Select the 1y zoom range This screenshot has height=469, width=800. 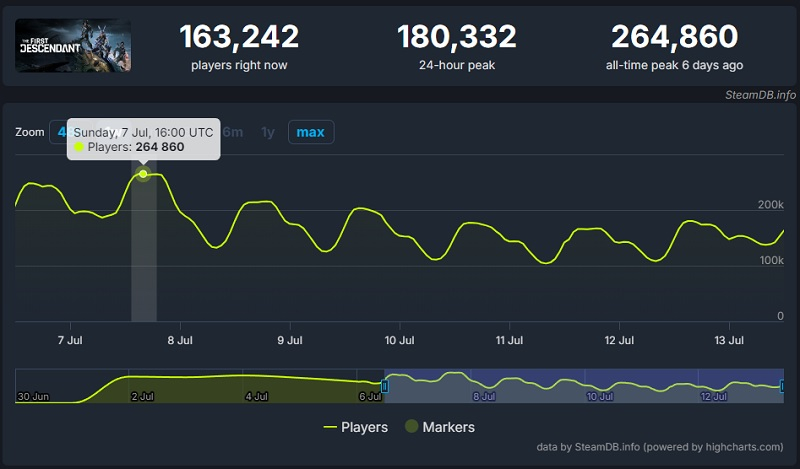(268, 132)
